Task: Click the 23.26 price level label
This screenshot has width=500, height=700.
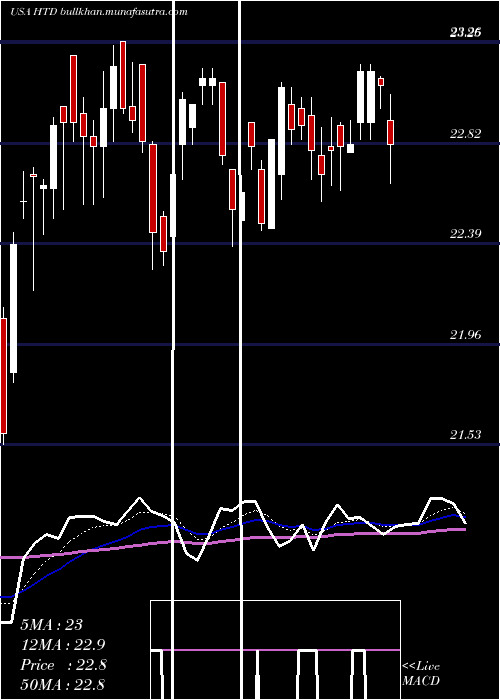Action: pos(465,32)
